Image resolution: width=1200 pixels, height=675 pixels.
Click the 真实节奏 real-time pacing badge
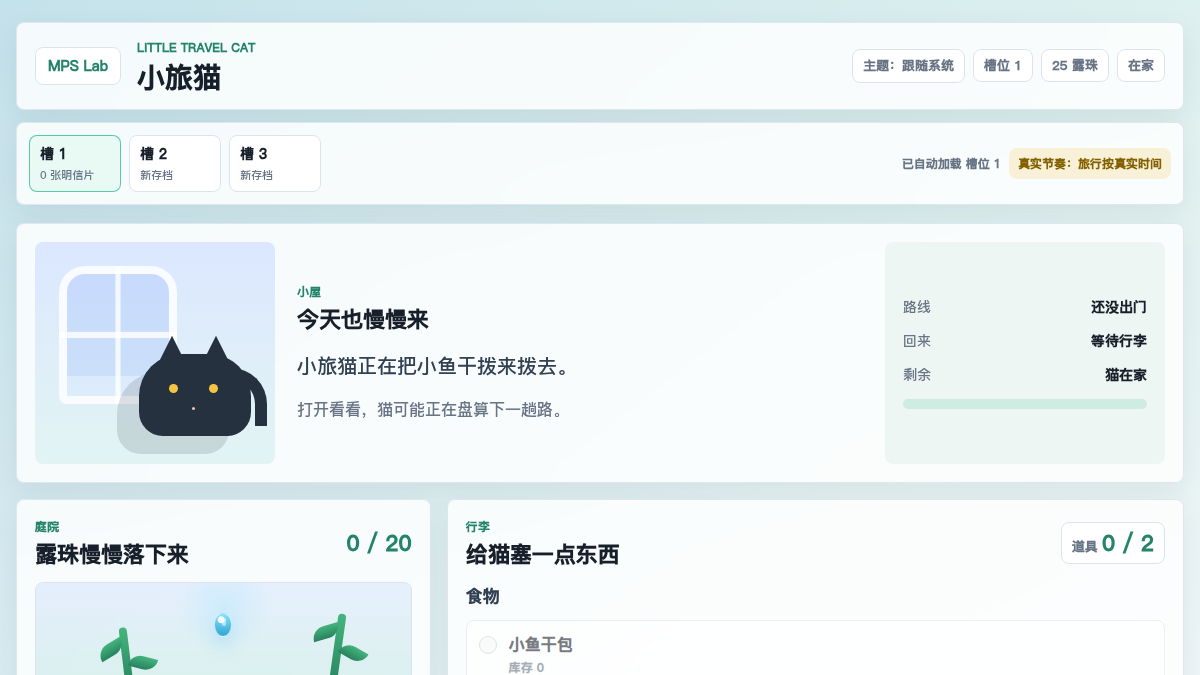1089,163
